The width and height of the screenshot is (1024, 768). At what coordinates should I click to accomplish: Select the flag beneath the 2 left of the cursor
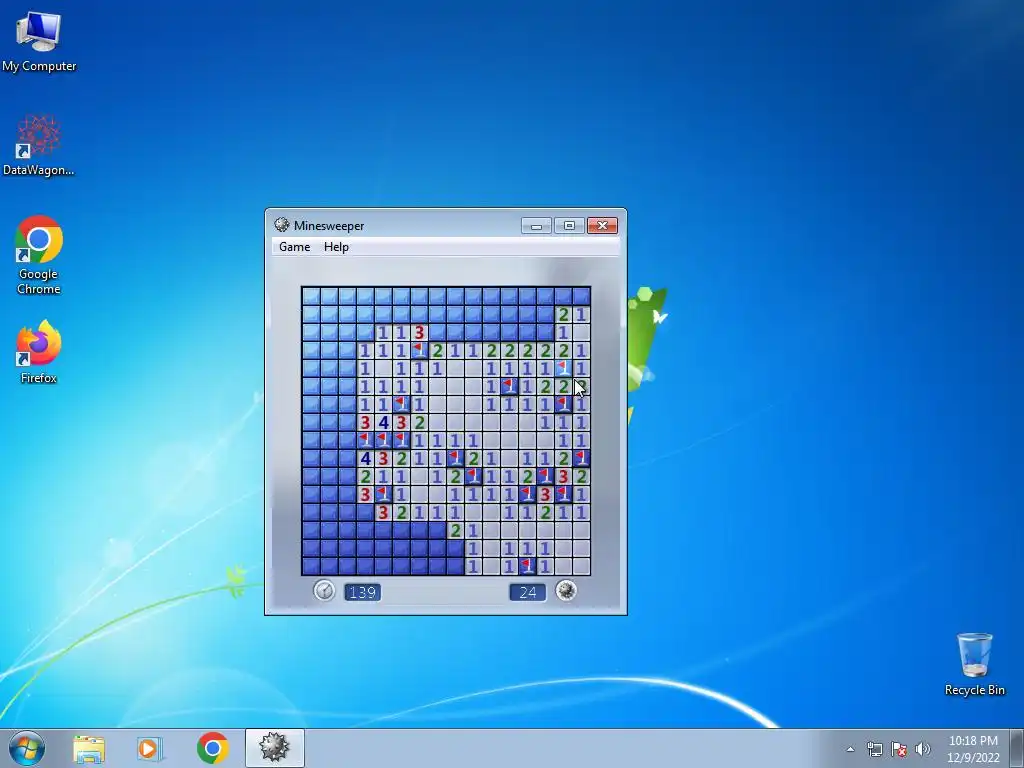(x=564, y=405)
